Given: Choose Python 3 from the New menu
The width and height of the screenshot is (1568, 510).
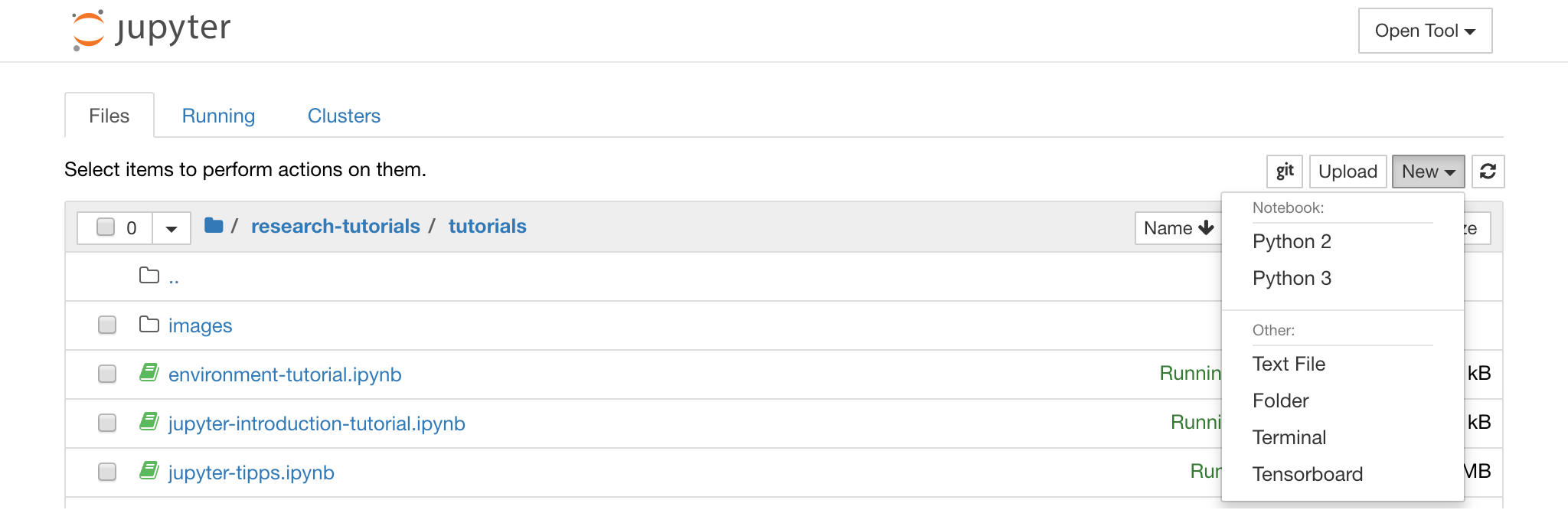Looking at the screenshot, I should [1292, 278].
